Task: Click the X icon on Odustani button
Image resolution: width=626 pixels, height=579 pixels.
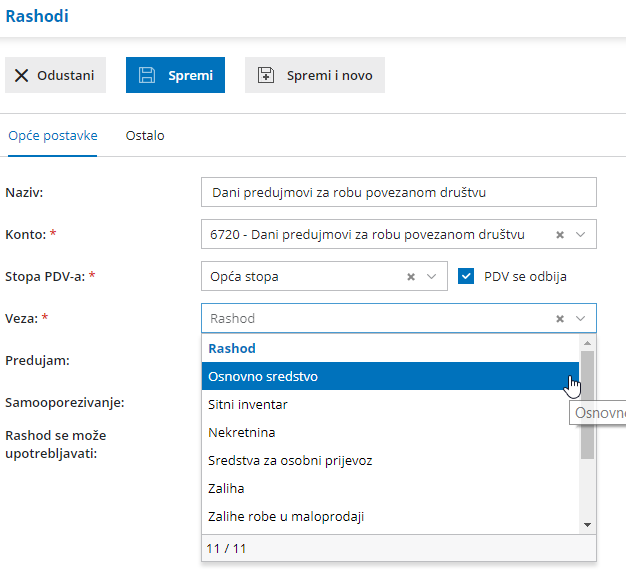Action: pyautogui.click(x=21, y=75)
